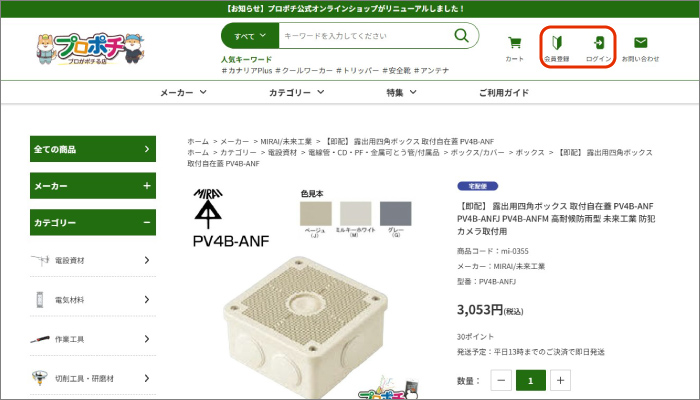Image resolution: width=700 pixels, height=400 pixels.
Task: Click the グレー color sample swatch
Action: pyautogui.click(x=396, y=214)
